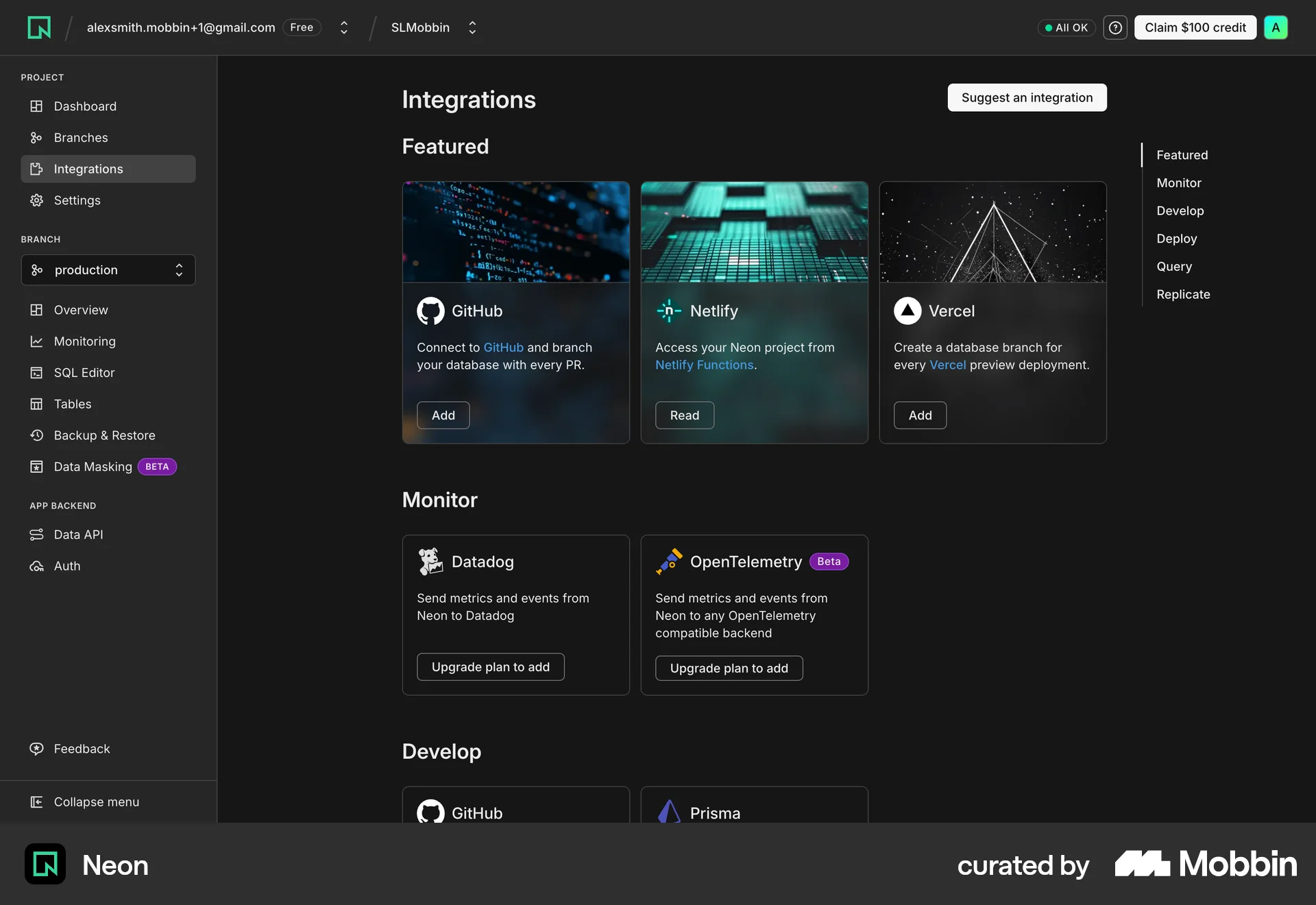
Task: Click the SQL Editor icon
Action: 36,372
